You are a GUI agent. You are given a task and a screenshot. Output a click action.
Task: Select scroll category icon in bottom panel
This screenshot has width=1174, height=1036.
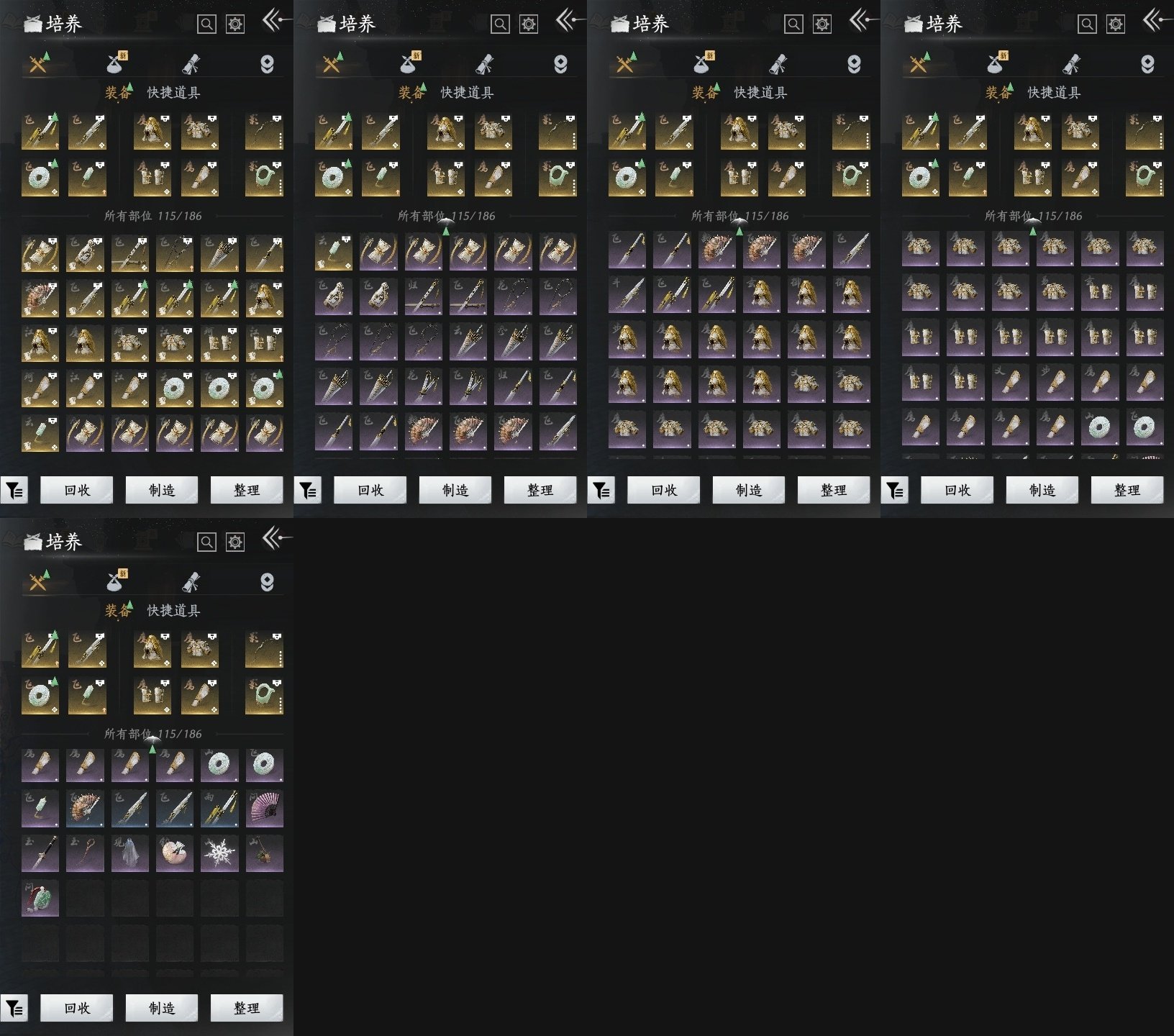pos(191,582)
